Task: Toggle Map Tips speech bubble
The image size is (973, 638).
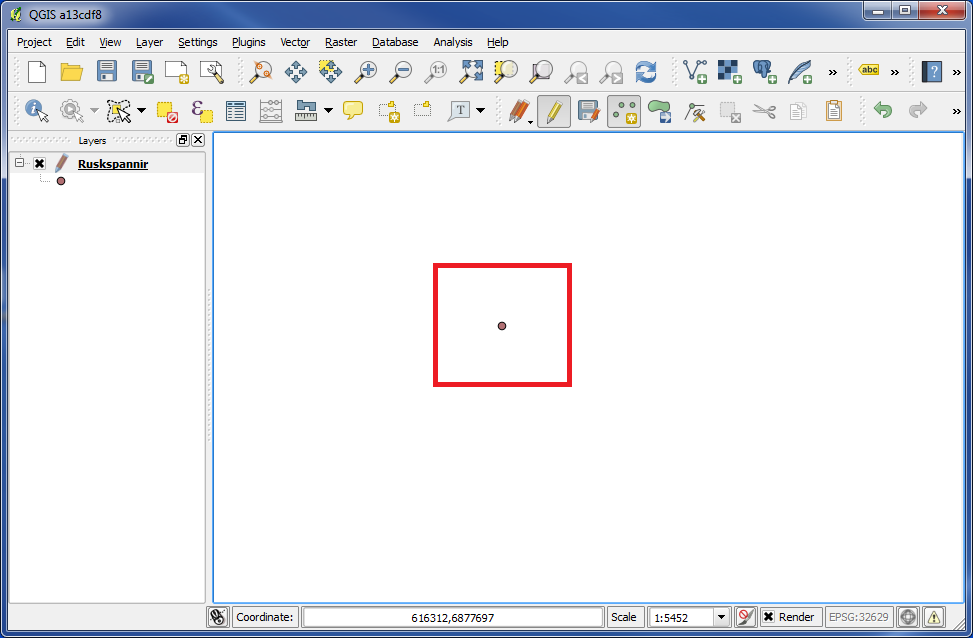Action: coord(353,110)
